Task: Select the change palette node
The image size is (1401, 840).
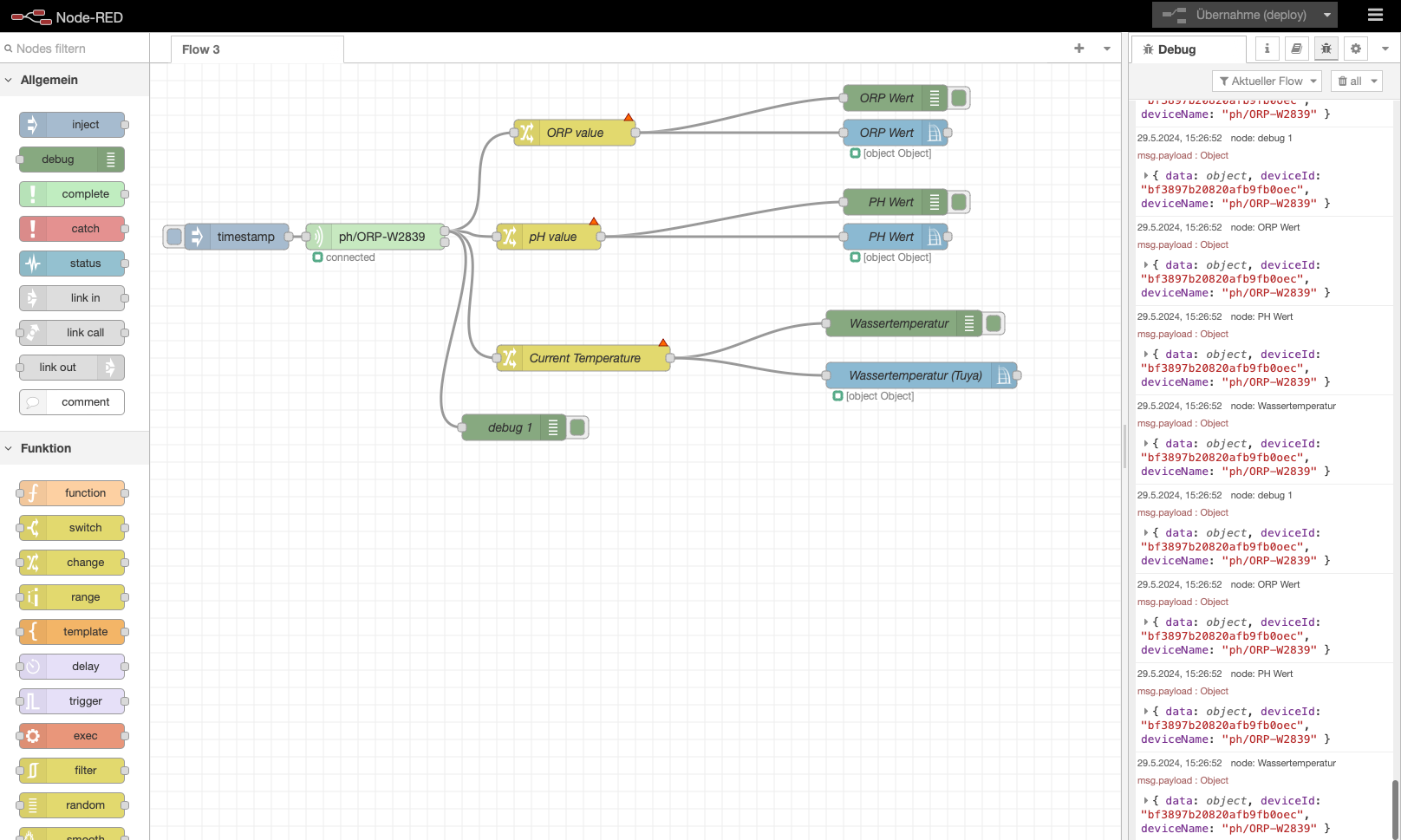Action: pos(72,563)
